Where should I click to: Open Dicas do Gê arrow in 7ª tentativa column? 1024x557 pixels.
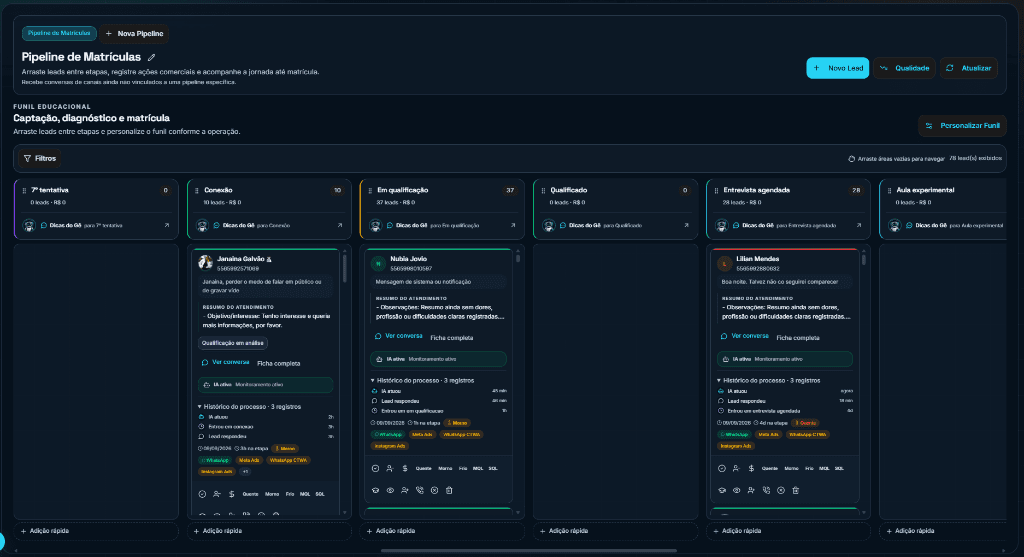[167, 225]
